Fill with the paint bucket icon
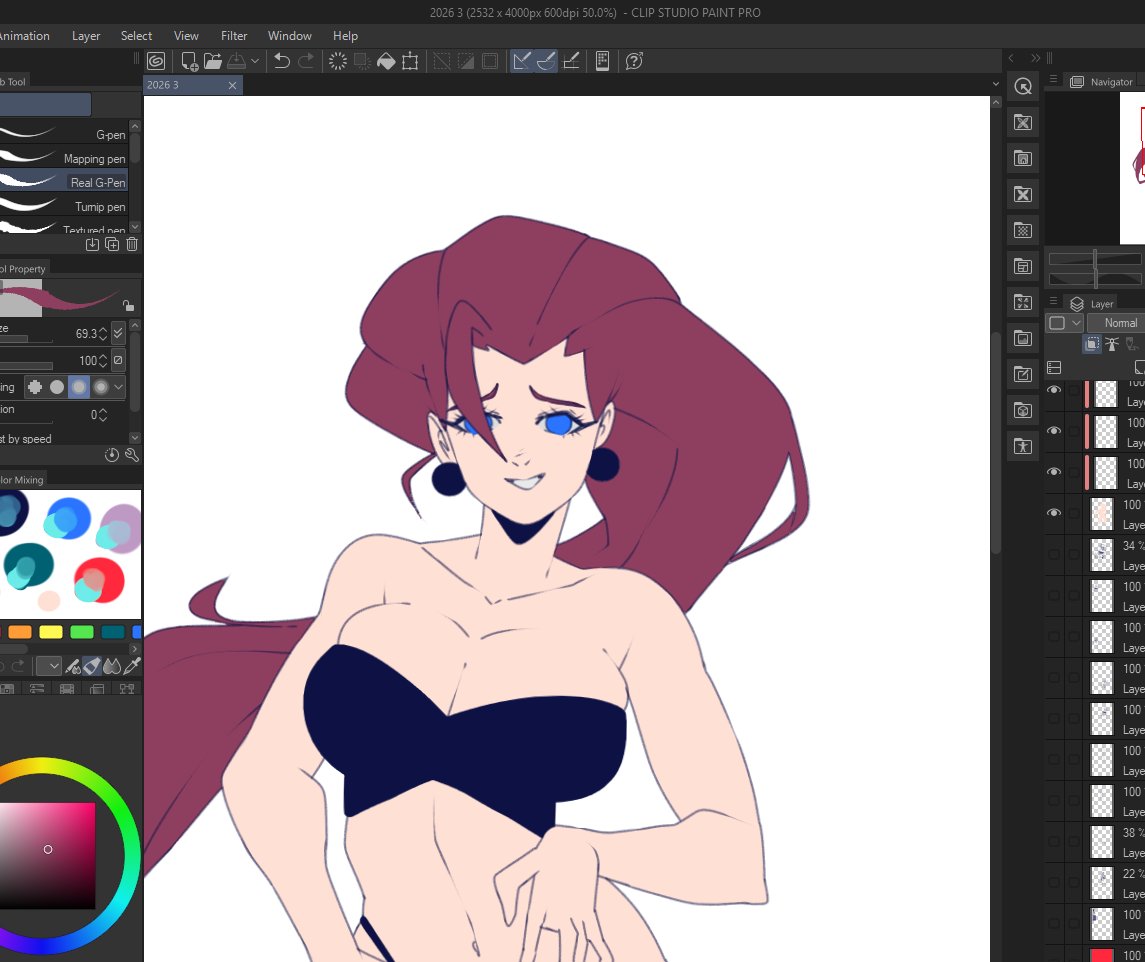This screenshot has height=962, width=1145. pos(386,61)
